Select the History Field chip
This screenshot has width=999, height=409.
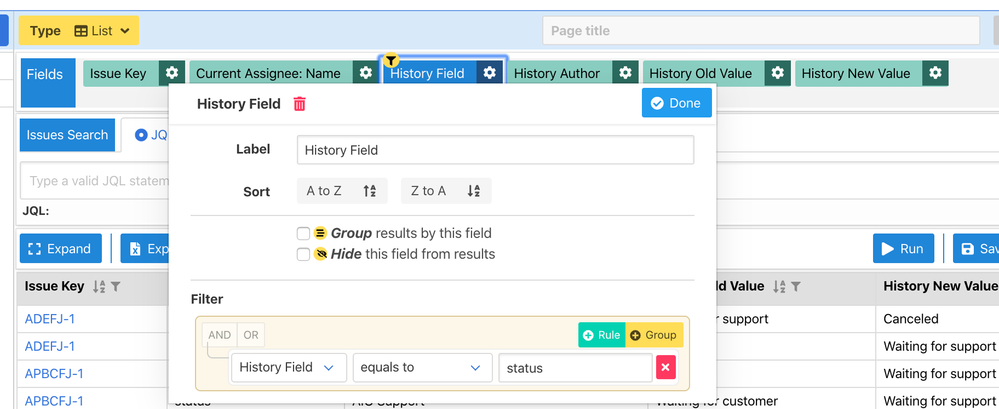tap(430, 73)
